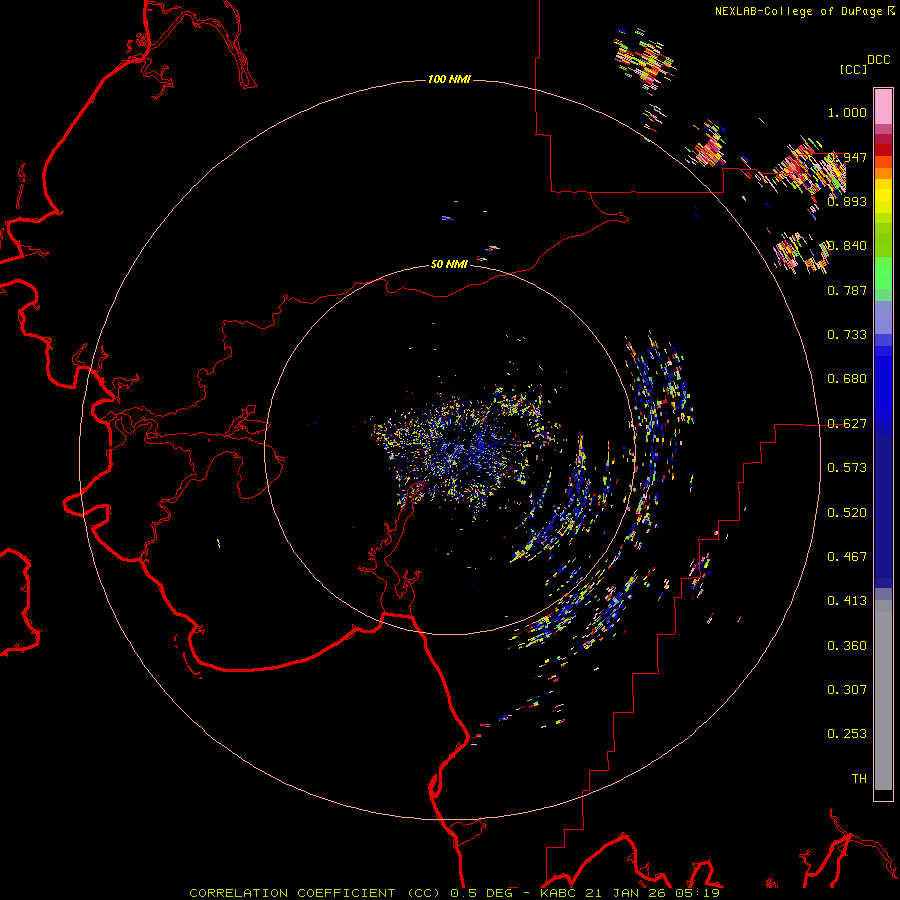Click the 0.787 scale value
Screen dimensions: 900x900
click(x=847, y=290)
